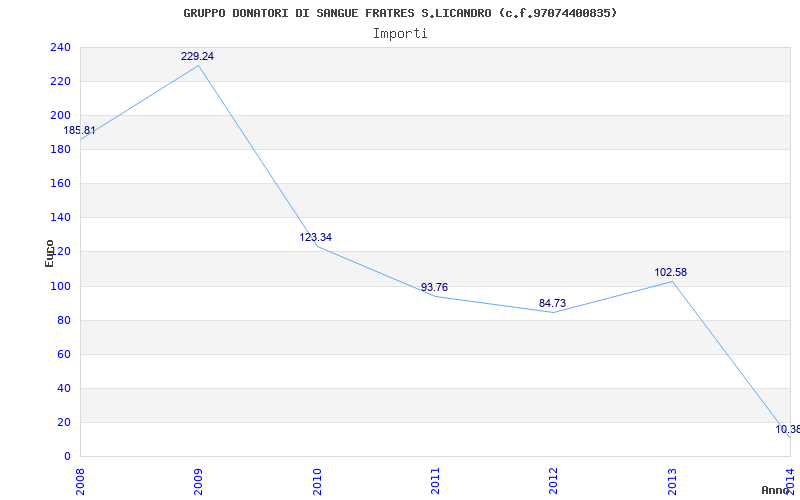The image size is (800, 500).
Task: Click year 2013 on the x-axis
Action: [672, 481]
